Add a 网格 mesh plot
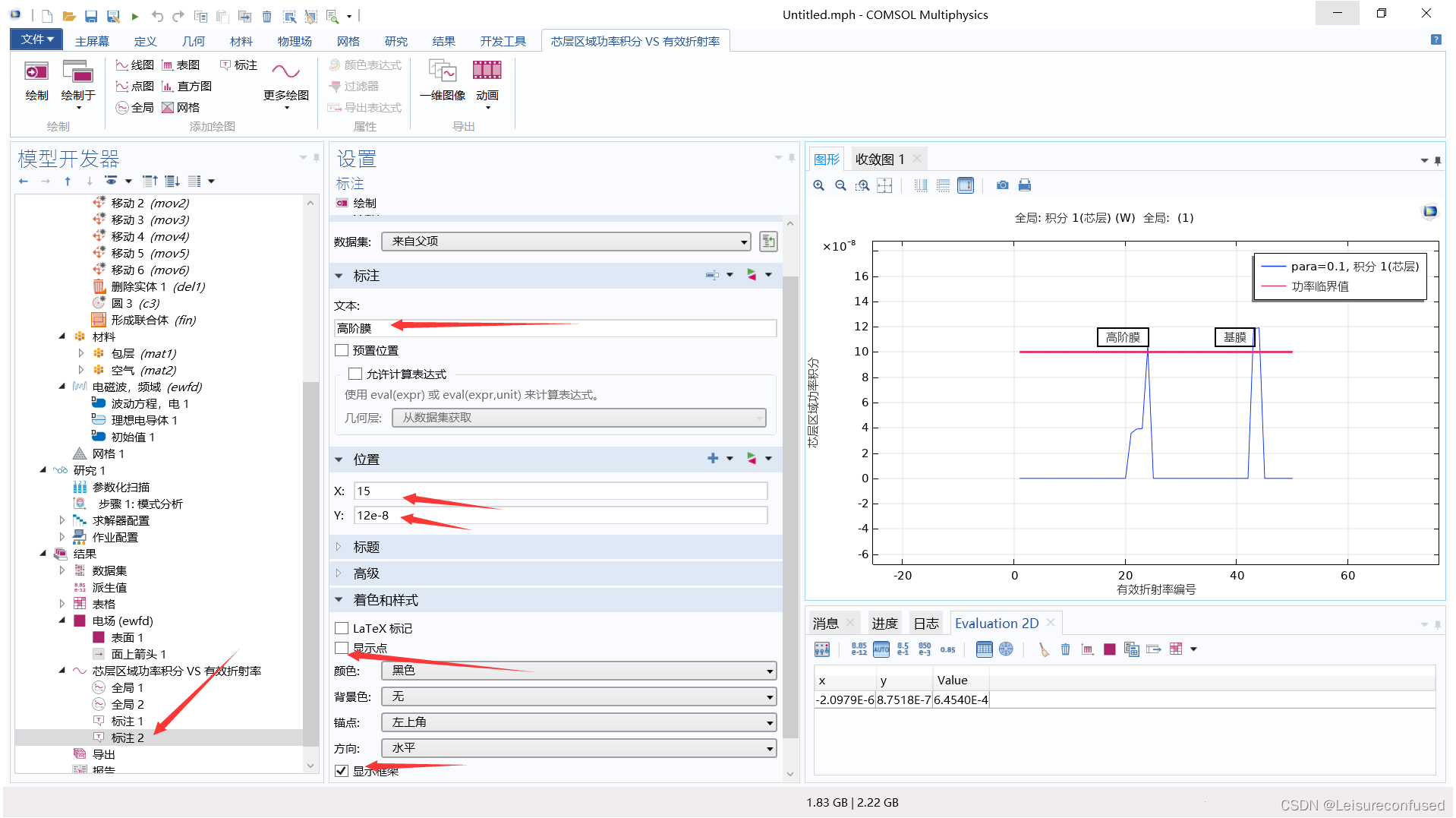The image size is (1456, 818). 181,108
